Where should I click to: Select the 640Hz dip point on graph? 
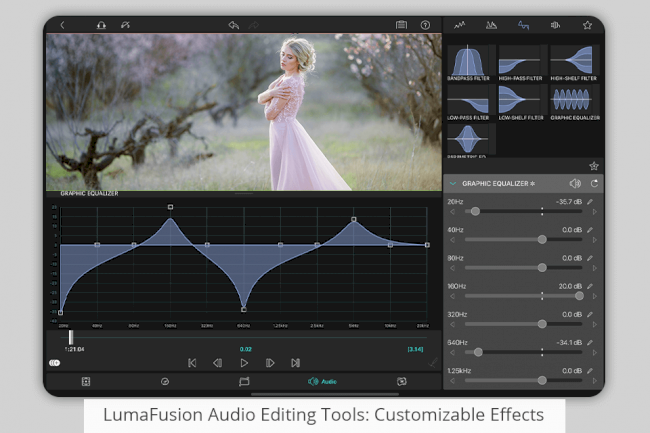click(244, 309)
